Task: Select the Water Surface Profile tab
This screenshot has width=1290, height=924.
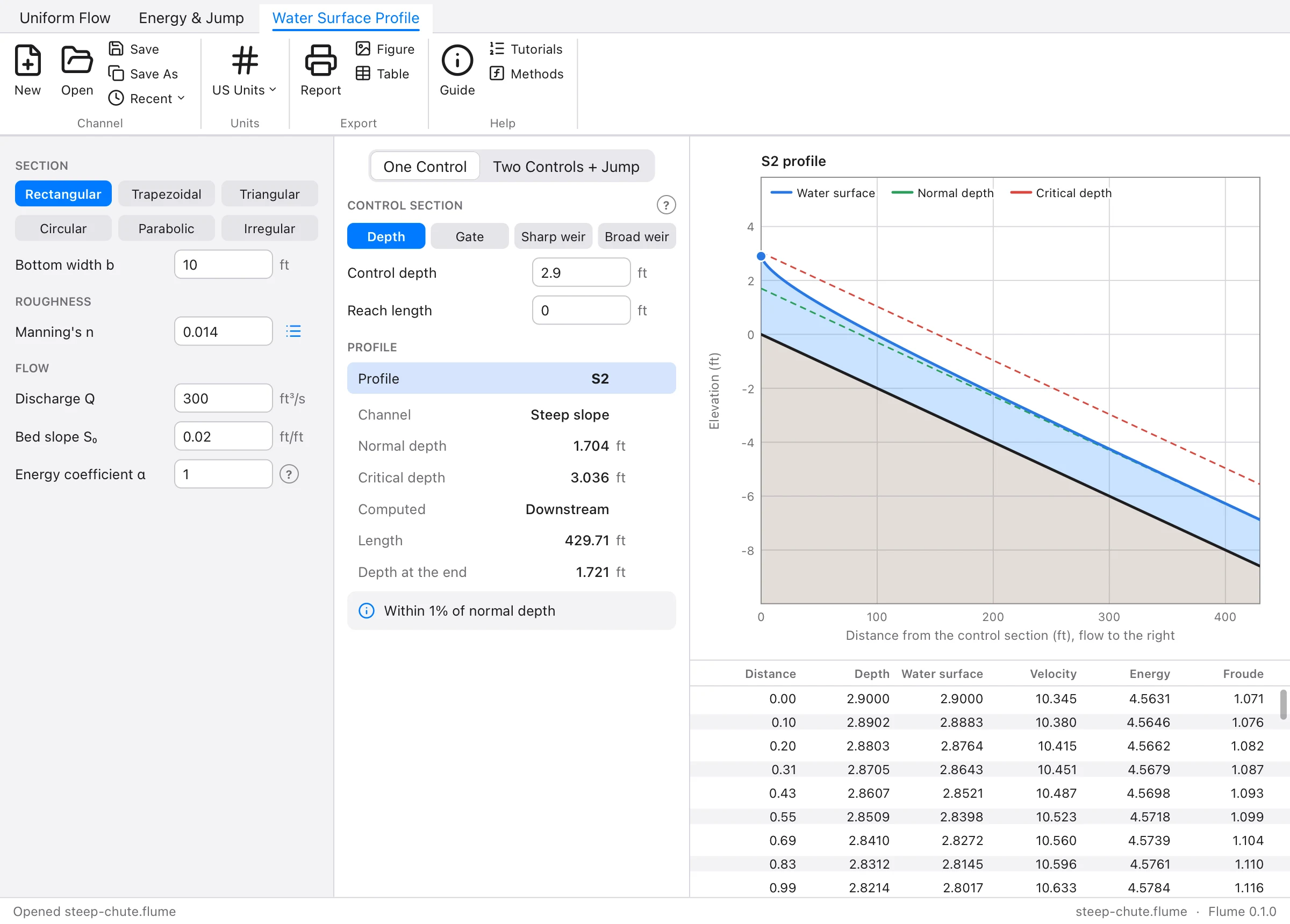Action: click(346, 18)
